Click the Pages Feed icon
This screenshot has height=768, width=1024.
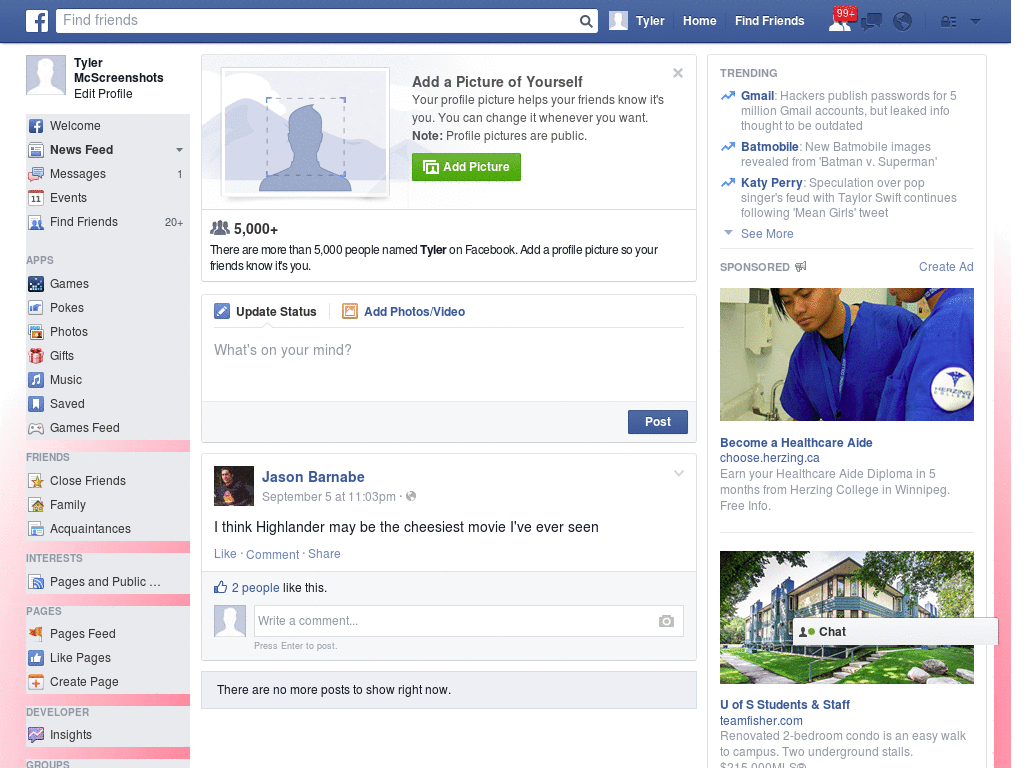click(36, 633)
